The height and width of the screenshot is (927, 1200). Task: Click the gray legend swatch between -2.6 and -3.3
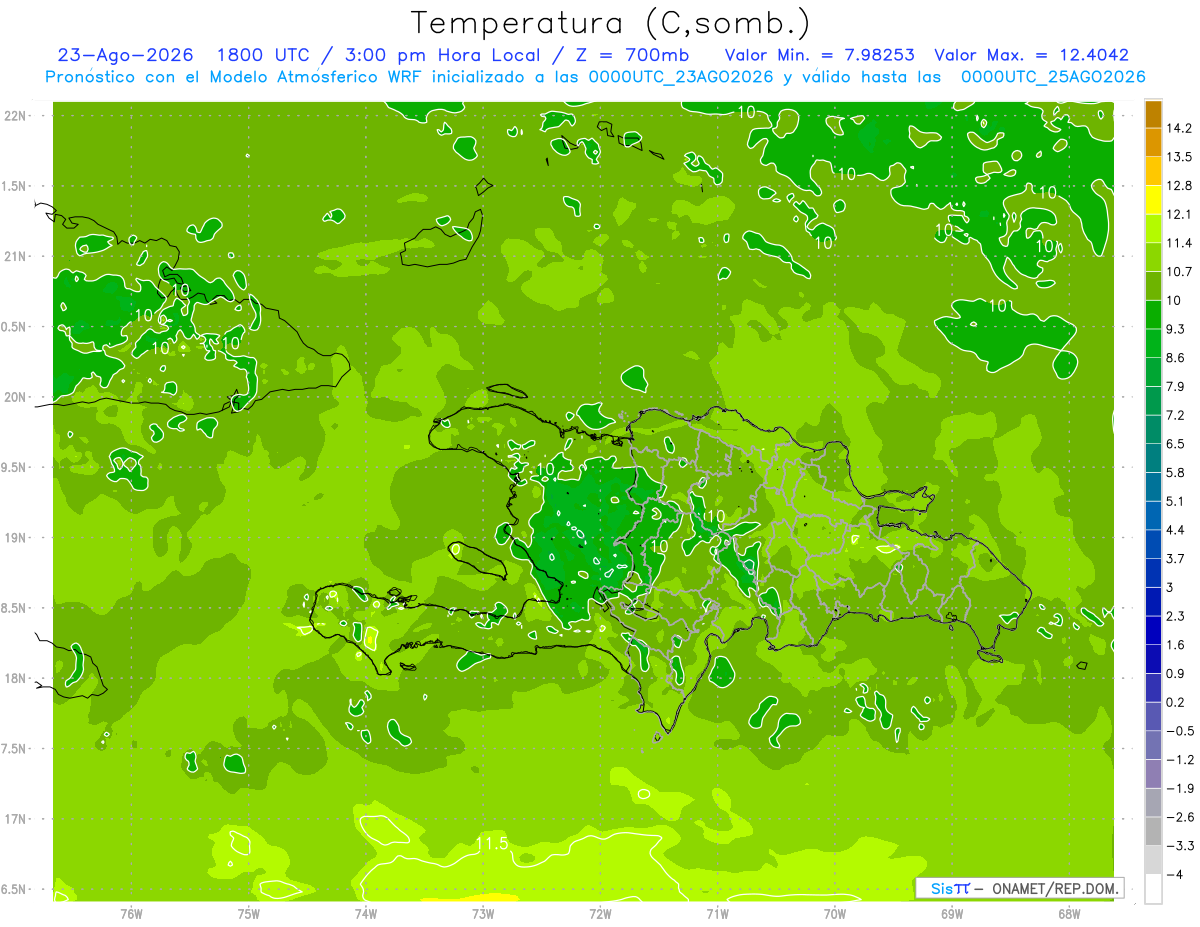point(1153,830)
